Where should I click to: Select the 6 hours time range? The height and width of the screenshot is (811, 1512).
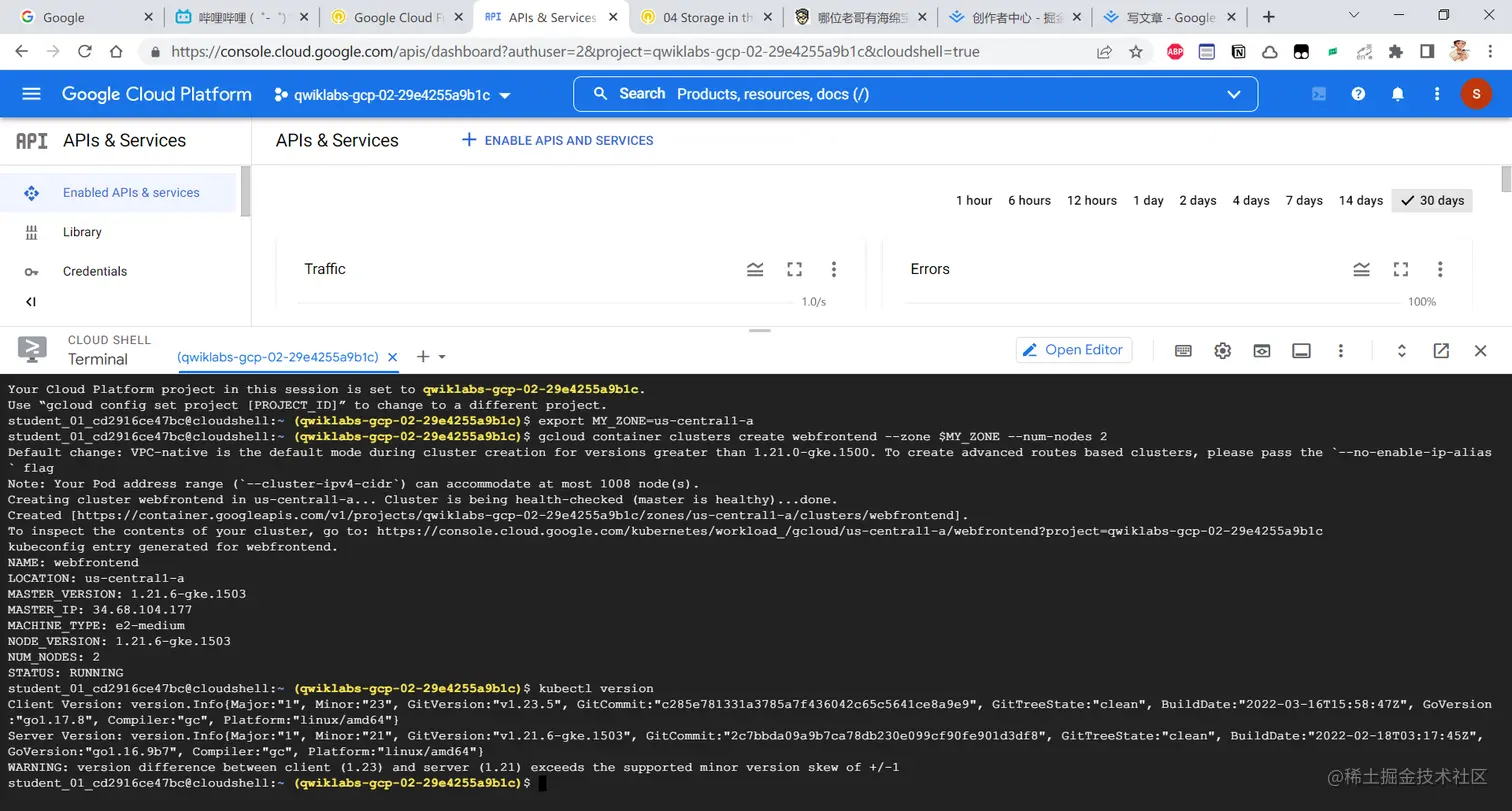pos(1029,201)
